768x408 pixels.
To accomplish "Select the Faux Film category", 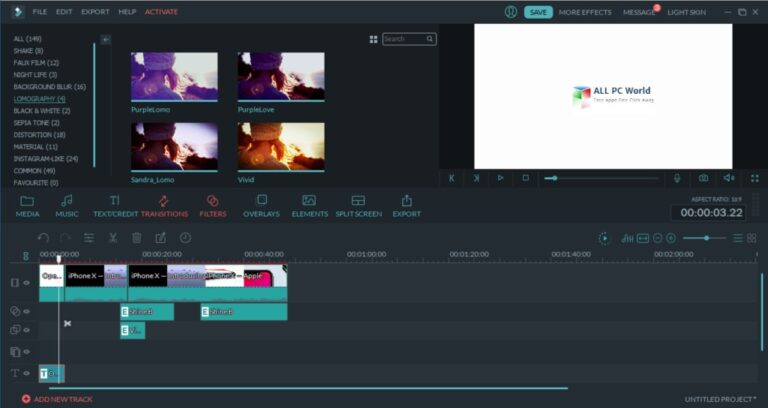I will (36, 63).
